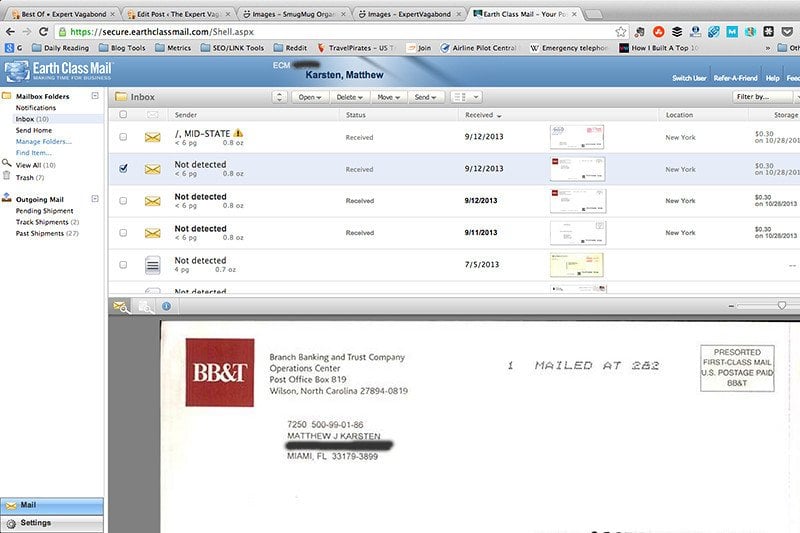
Task: Click the Pocket extension icon
Action: tap(787, 32)
